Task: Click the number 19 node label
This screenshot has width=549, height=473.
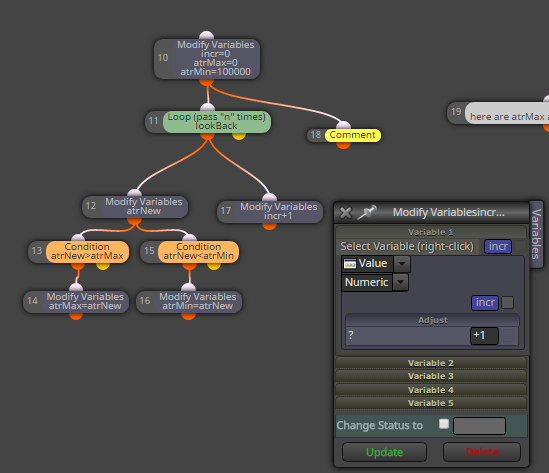Action: pos(456,112)
